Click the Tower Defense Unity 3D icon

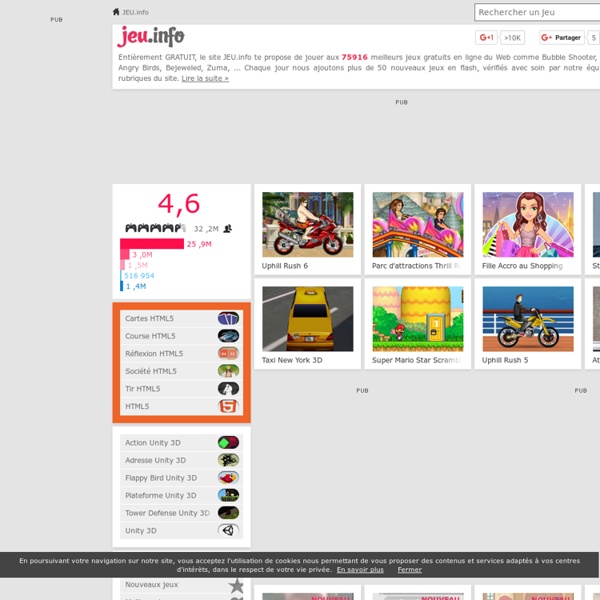[228, 513]
